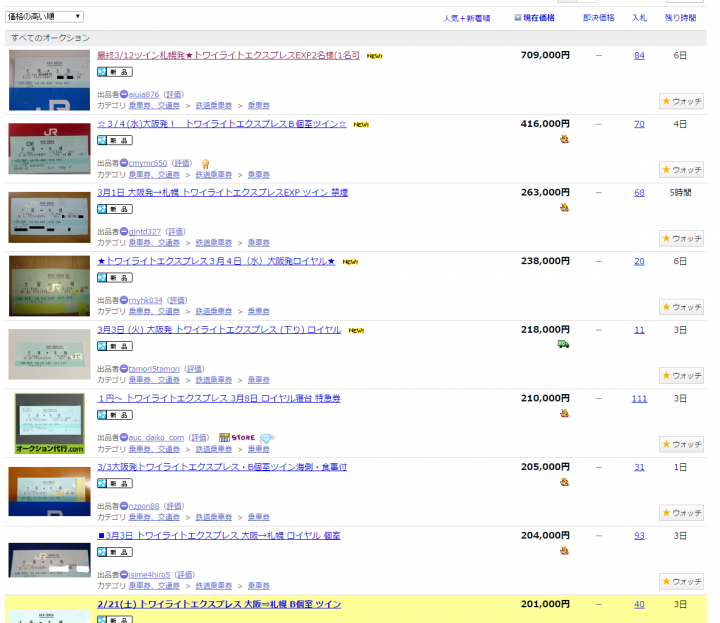
Task: Click seller icon beside aiuia876
Action: [x=124, y=95]
